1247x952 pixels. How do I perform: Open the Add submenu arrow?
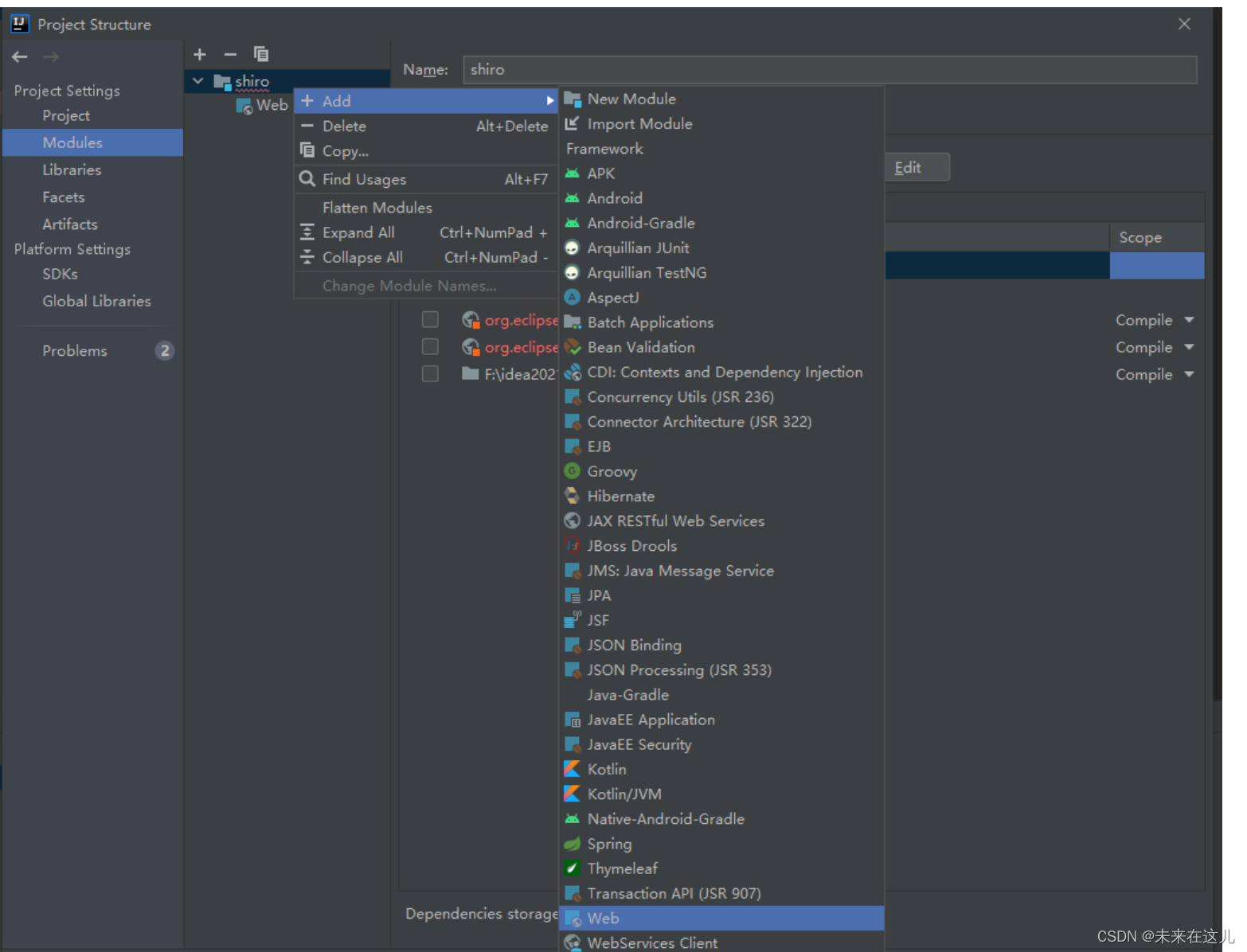[549, 101]
